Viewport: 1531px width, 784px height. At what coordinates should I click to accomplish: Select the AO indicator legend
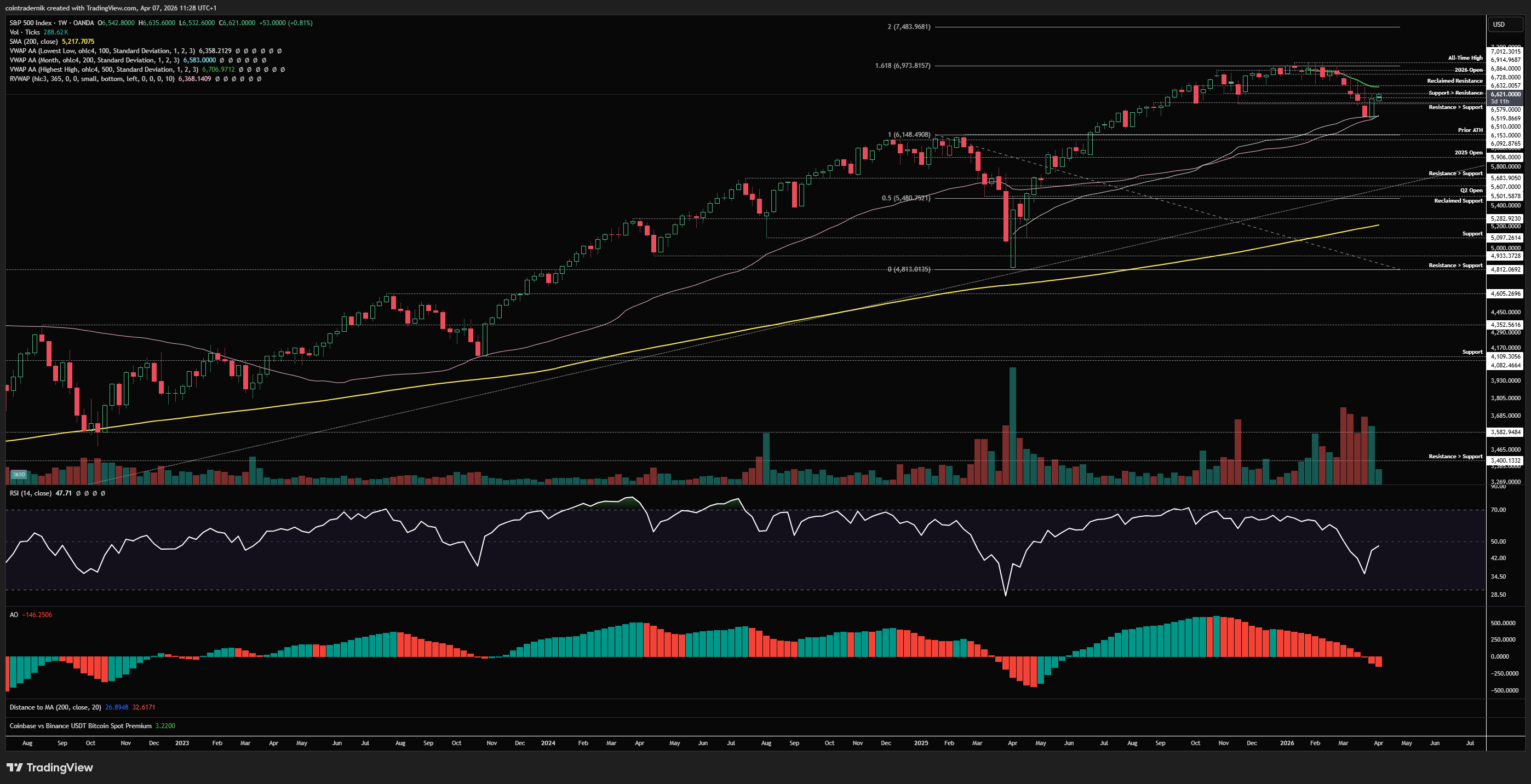coord(14,615)
